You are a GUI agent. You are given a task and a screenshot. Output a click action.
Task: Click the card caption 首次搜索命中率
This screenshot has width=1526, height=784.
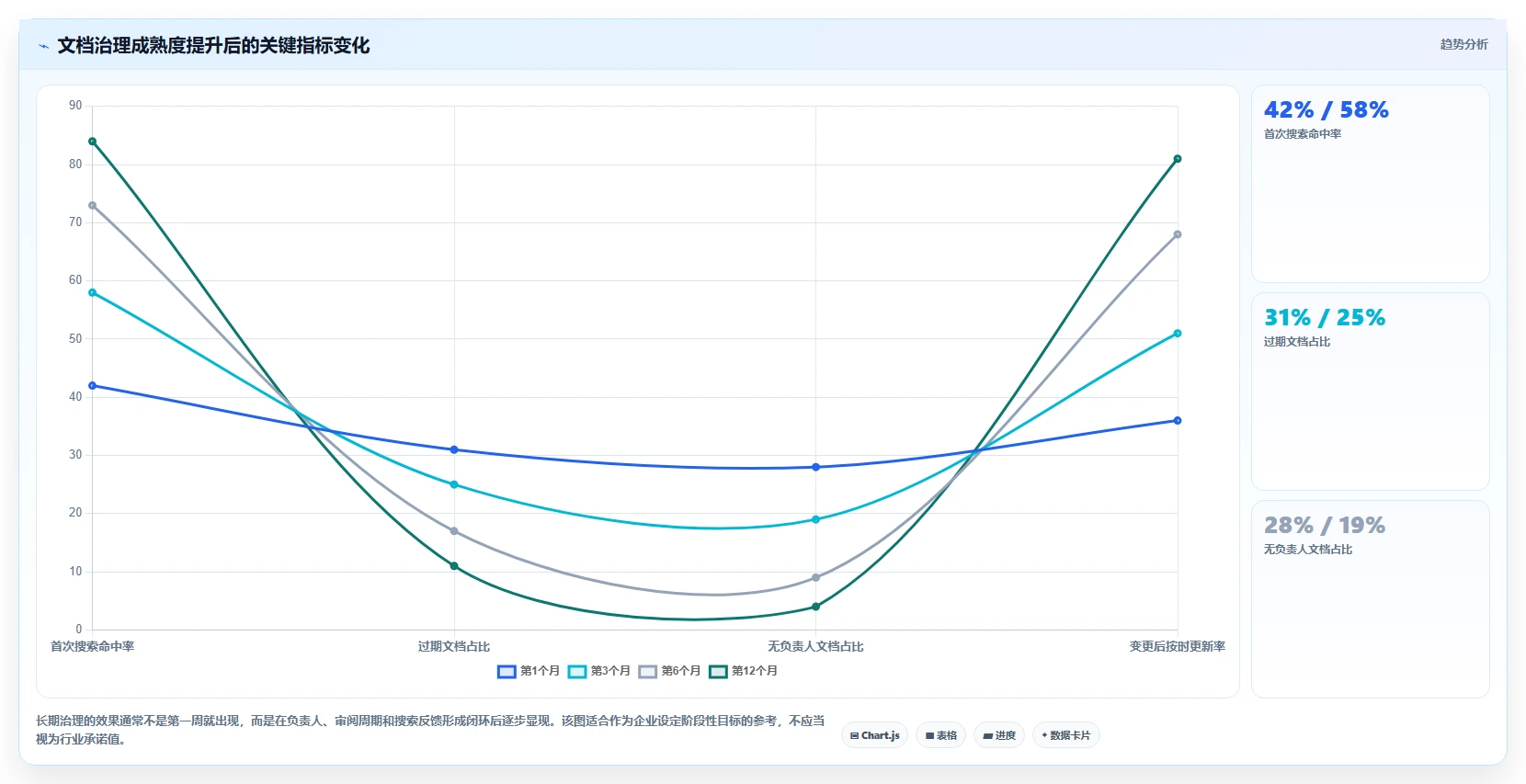[1302, 134]
